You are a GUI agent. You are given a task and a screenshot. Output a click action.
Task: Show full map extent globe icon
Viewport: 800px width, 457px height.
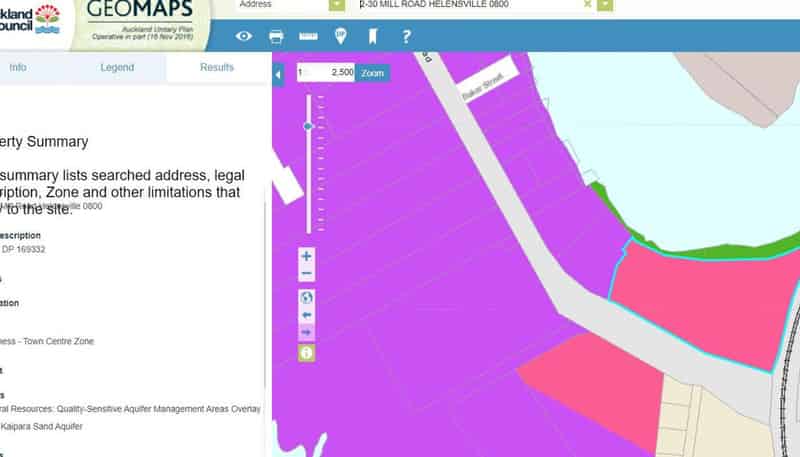coord(306,297)
